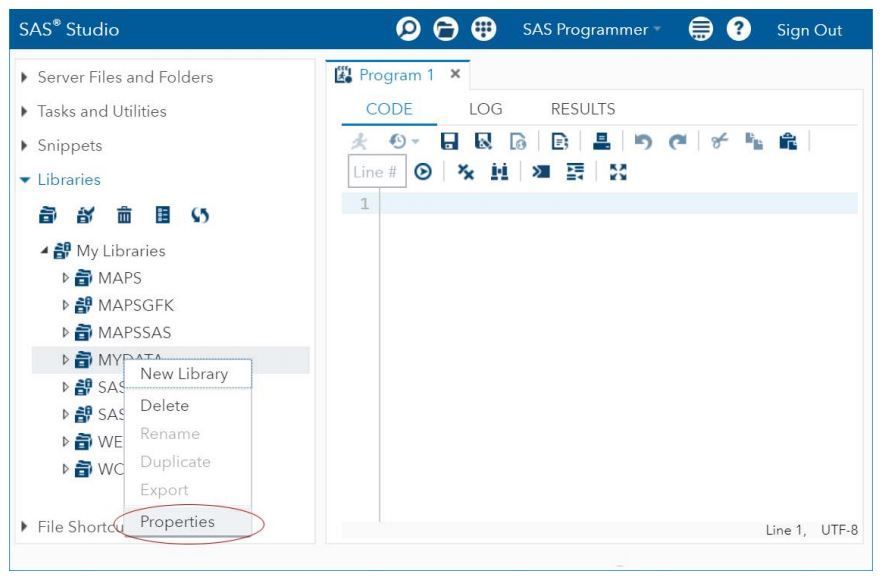Click the Sign Out link

tap(809, 30)
